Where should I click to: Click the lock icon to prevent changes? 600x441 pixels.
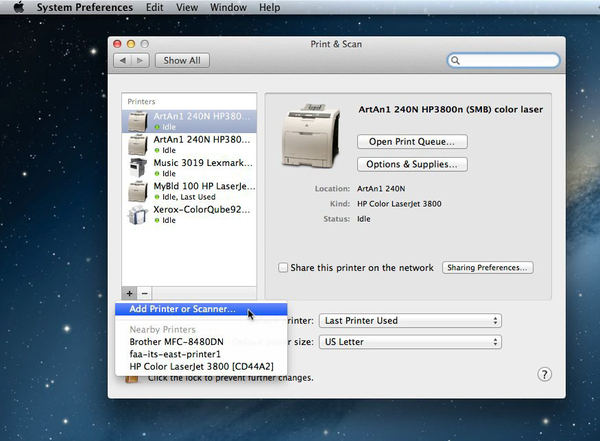coord(131,378)
